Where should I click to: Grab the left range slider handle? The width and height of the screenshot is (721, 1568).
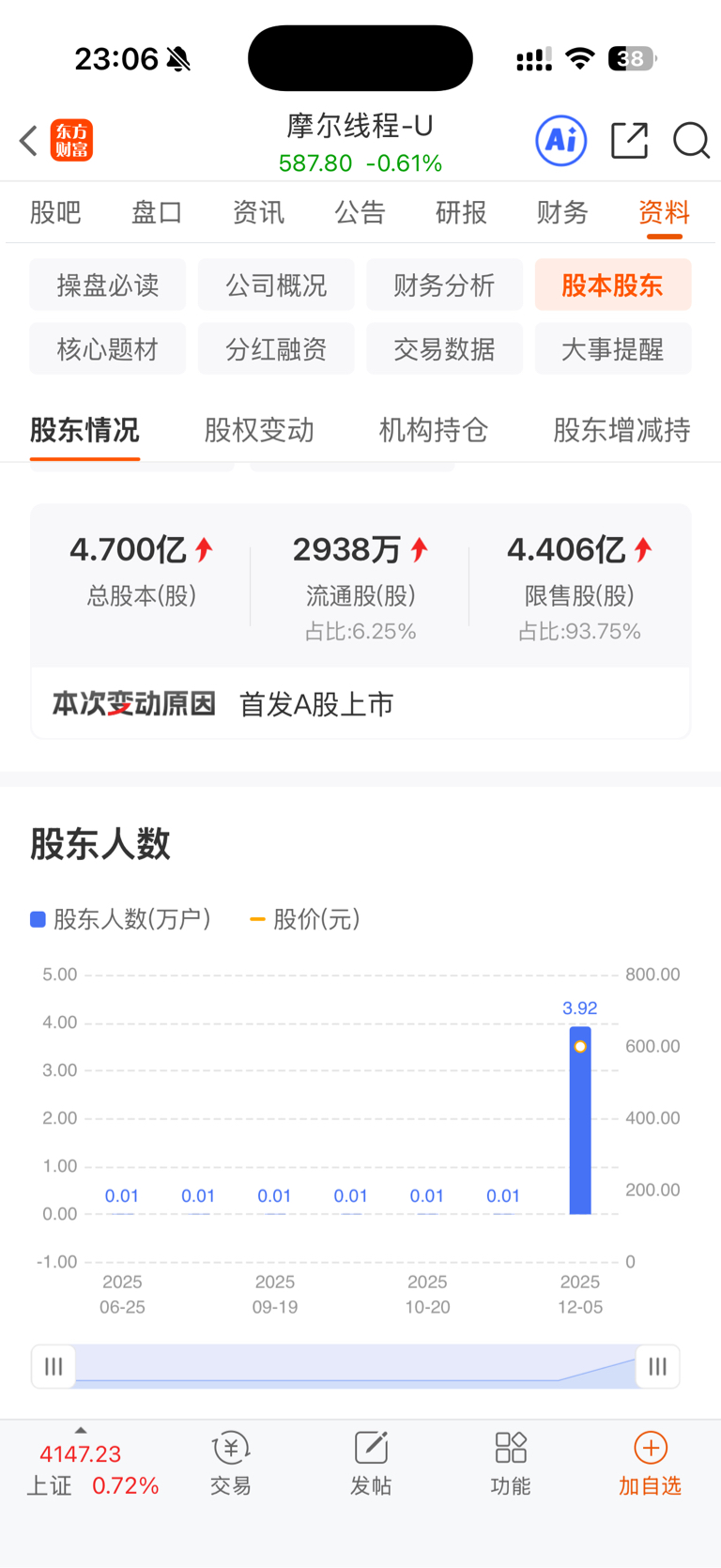tap(54, 1366)
